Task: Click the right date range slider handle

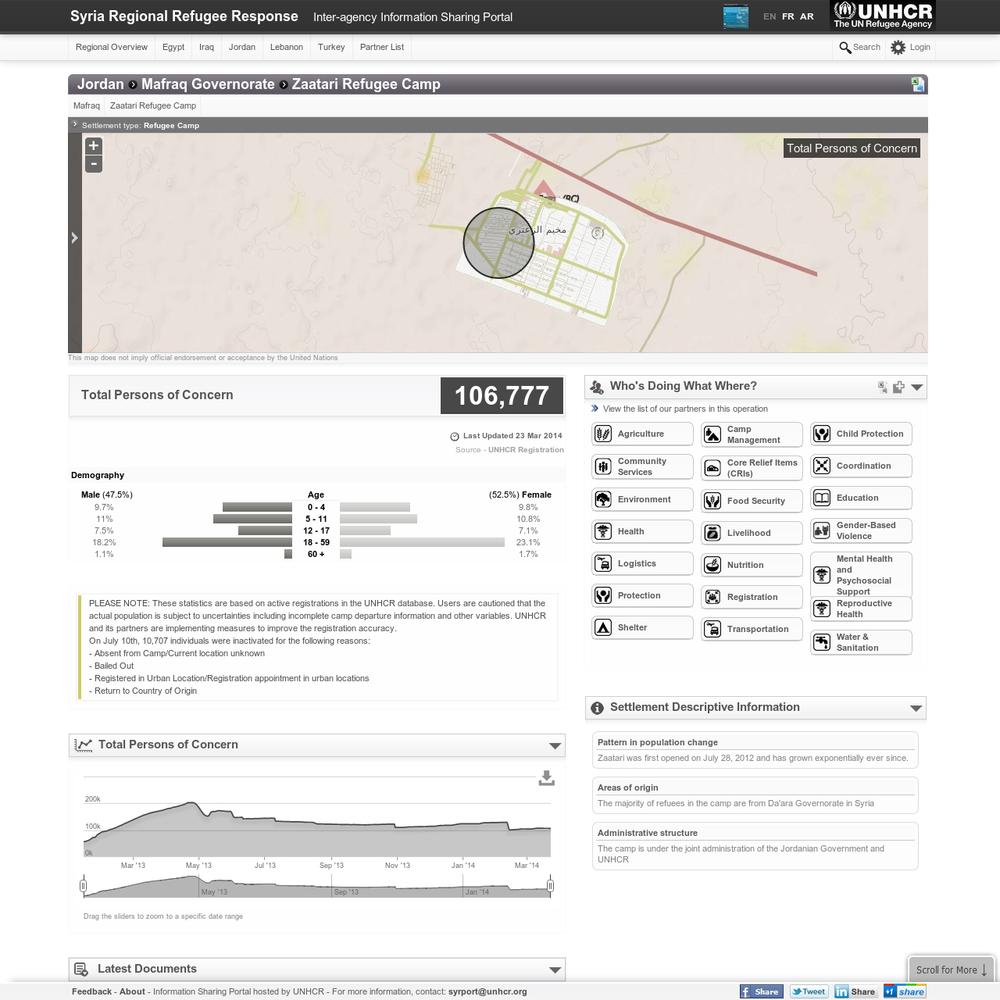Action: pyautogui.click(x=550, y=885)
